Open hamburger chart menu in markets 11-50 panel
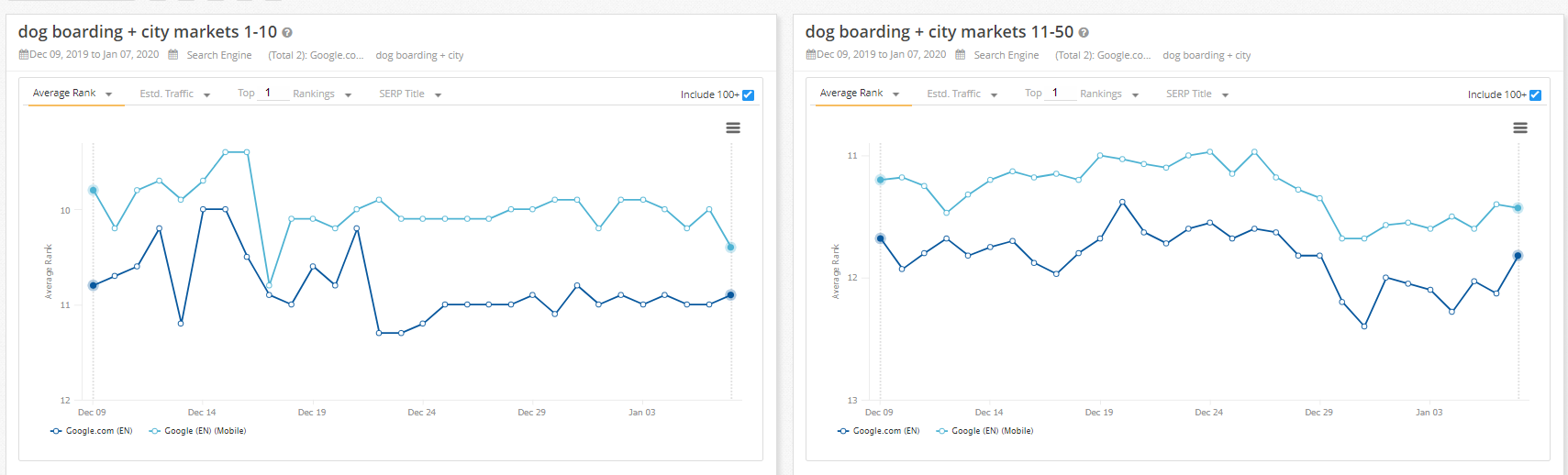 1520,128
